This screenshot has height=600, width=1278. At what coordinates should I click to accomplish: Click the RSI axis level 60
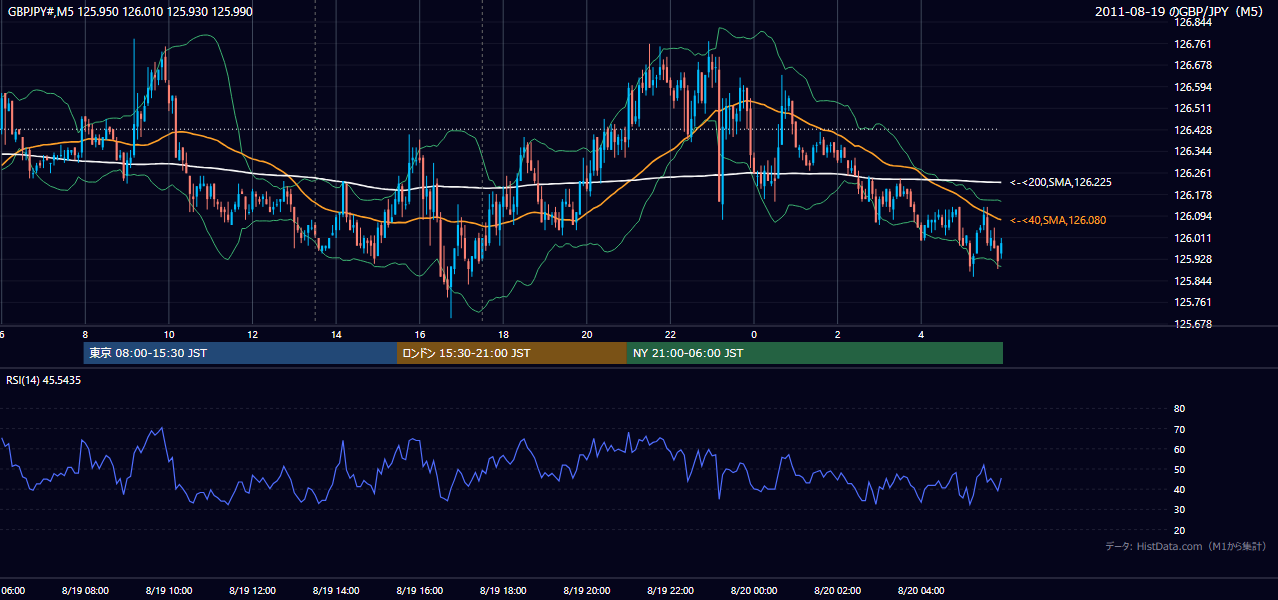click(1179, 449)
